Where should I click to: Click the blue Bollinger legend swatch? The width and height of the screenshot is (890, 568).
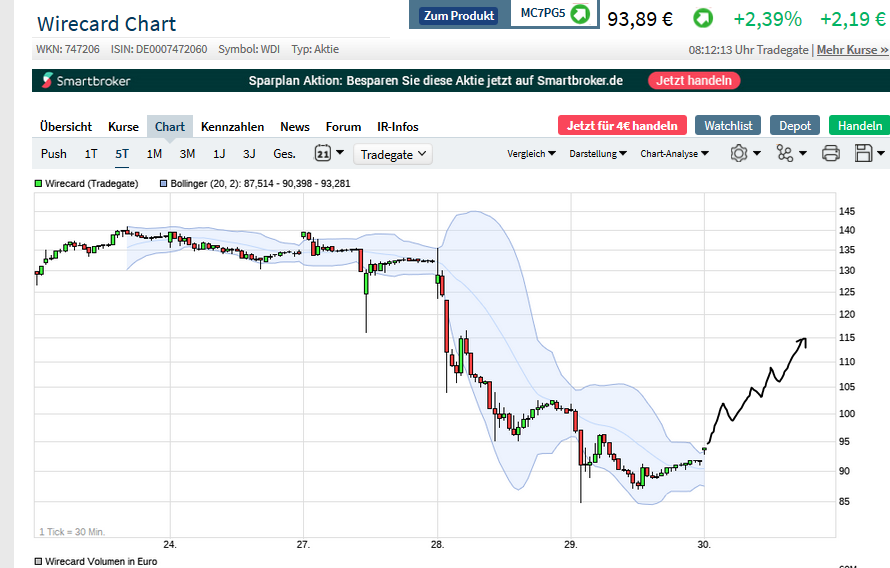point(163,184)
